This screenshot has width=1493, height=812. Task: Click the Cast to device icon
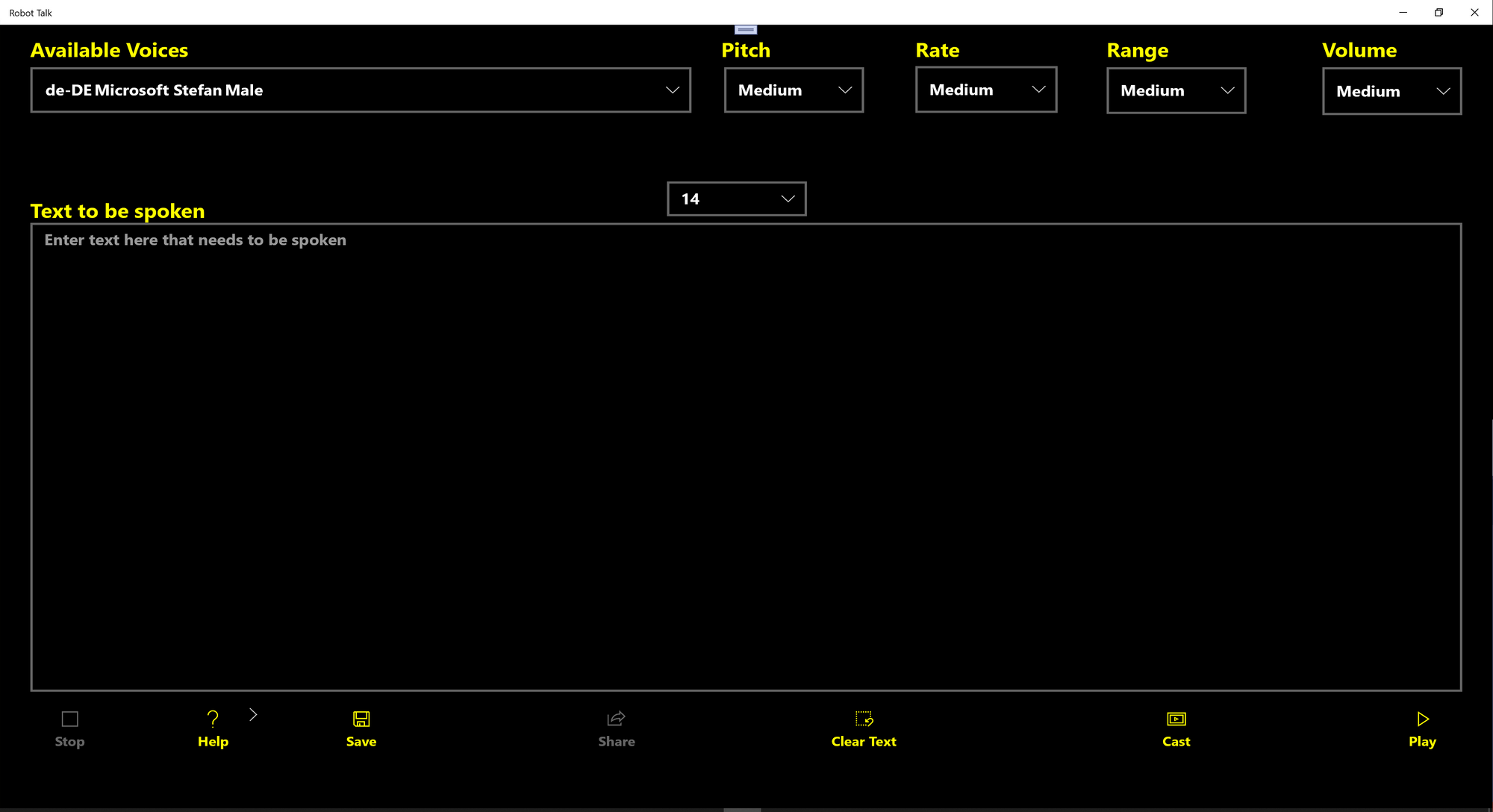[1176, 719]
